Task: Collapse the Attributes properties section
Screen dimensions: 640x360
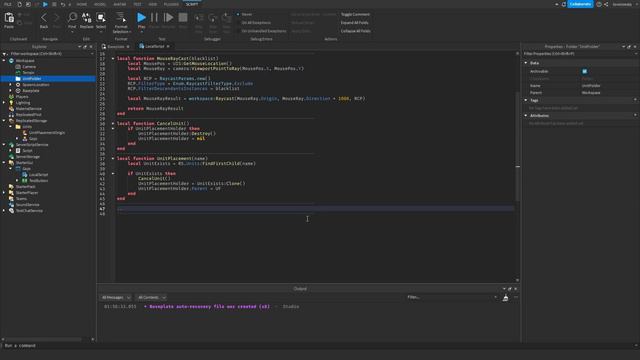Action: click(x=526, y=116)
